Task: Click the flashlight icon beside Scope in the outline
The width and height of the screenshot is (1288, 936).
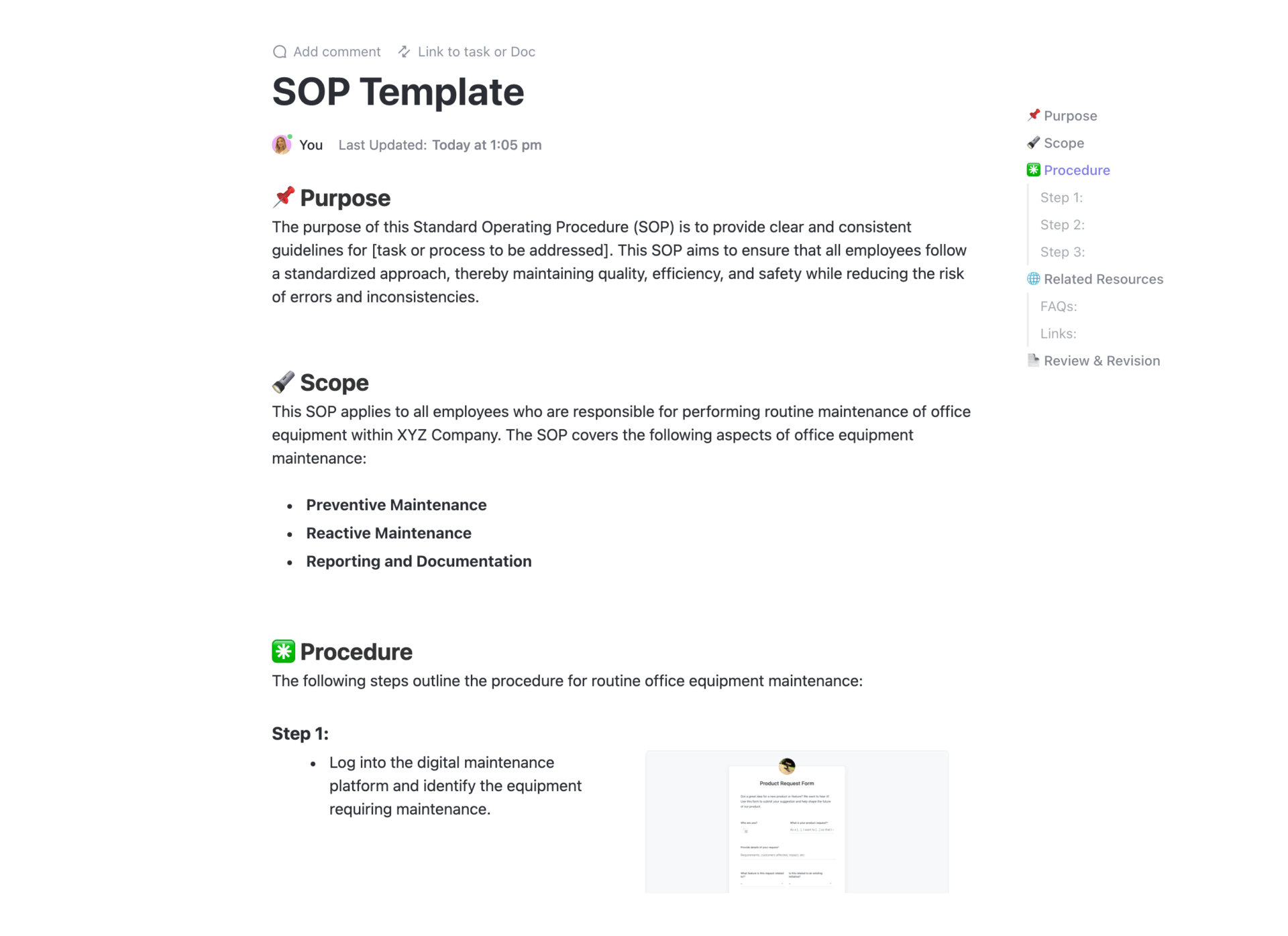Action: pos(1033,143)
